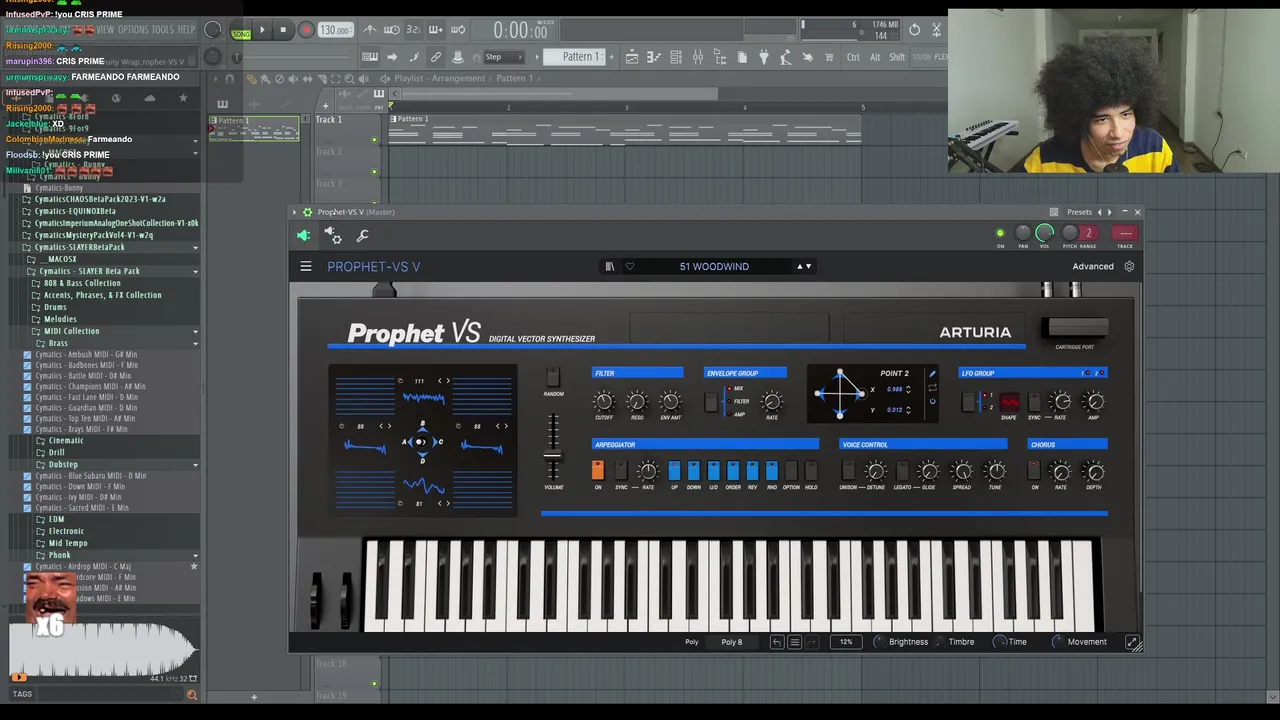Toggle vector envelope loop icon

pyautogui.click(x=932, y=388)
